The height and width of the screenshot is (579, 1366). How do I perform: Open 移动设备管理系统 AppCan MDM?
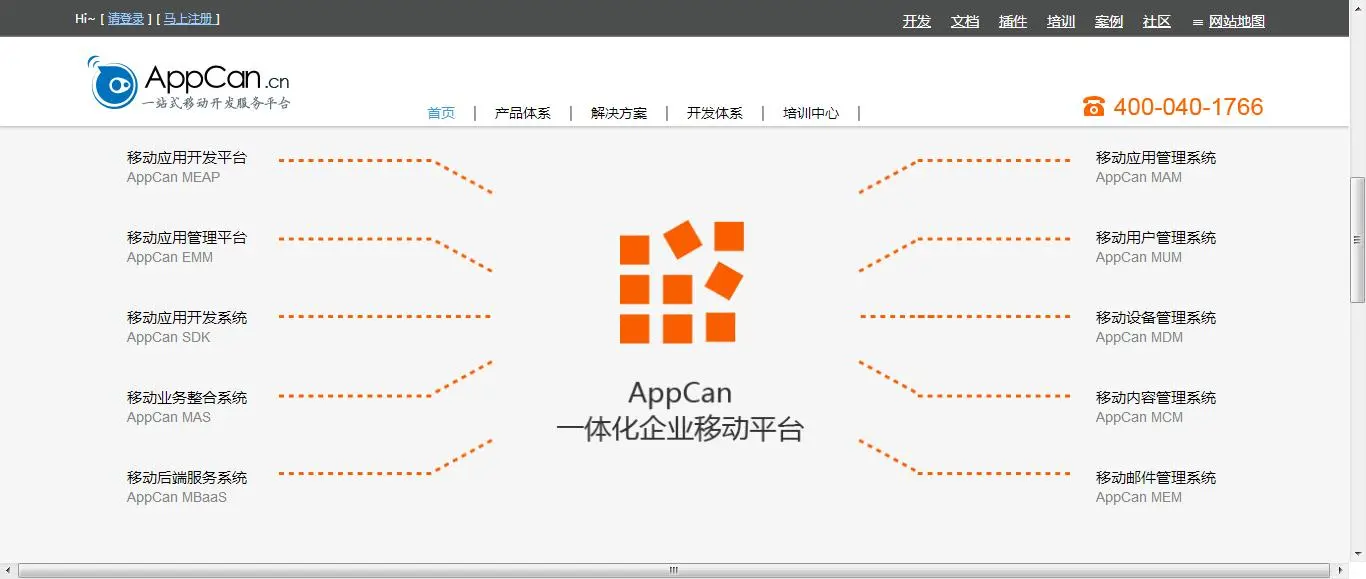[1156, 327]
